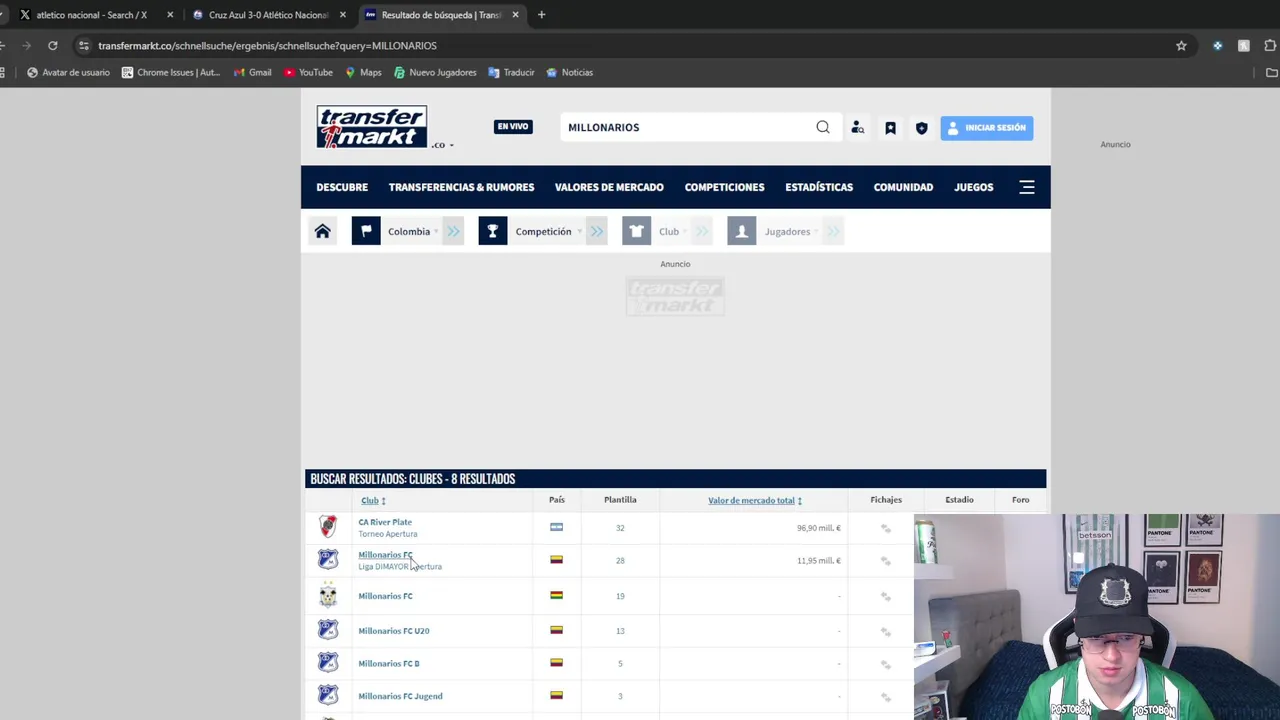1280x720 pixels.
Task: Open Millonarios FC link above Liga DIMAYOR
Action: coord(385,555)
